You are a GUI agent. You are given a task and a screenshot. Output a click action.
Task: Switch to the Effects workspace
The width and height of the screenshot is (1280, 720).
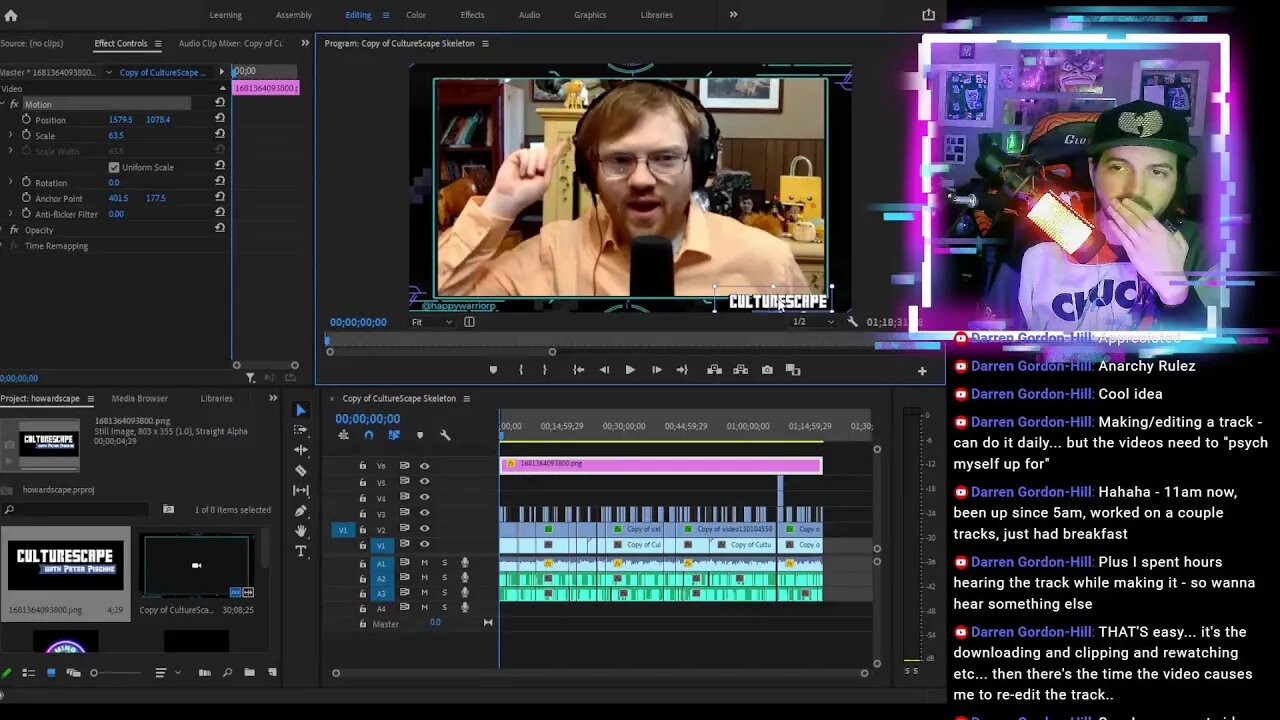click(x=472, y=15)
